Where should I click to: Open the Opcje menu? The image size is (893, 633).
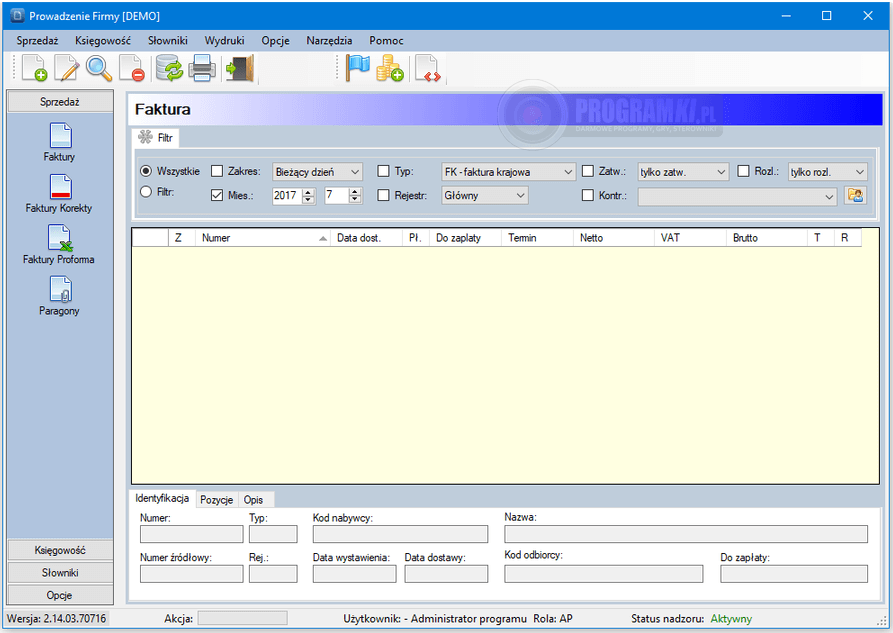coord(275,40)
